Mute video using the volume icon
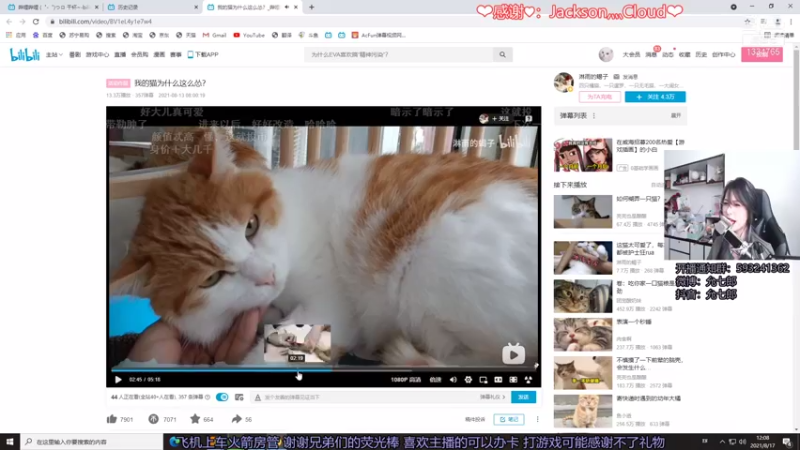Screen dimensions: 800x450 (453, 380)
